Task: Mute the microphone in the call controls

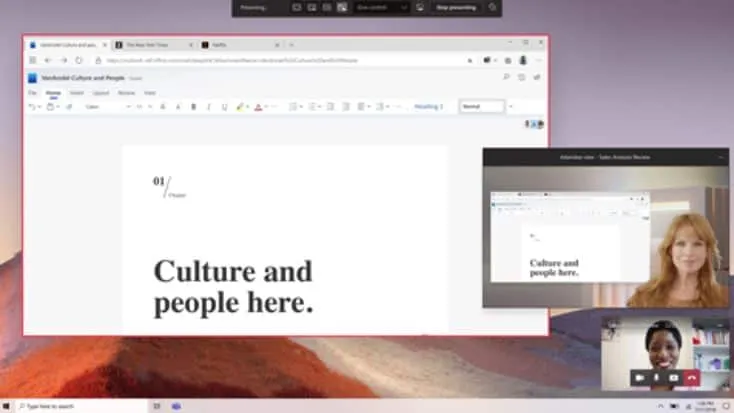Action: click(657, 377)
